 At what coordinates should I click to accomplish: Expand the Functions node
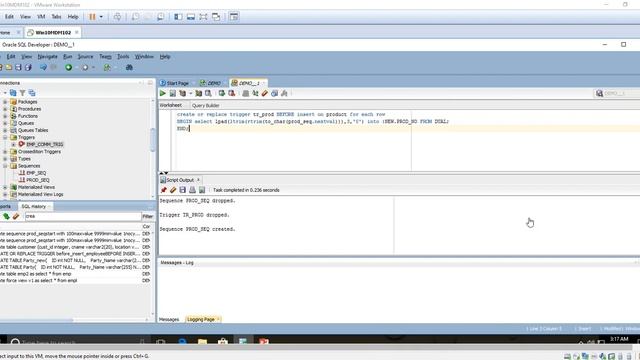pos(5,116)
